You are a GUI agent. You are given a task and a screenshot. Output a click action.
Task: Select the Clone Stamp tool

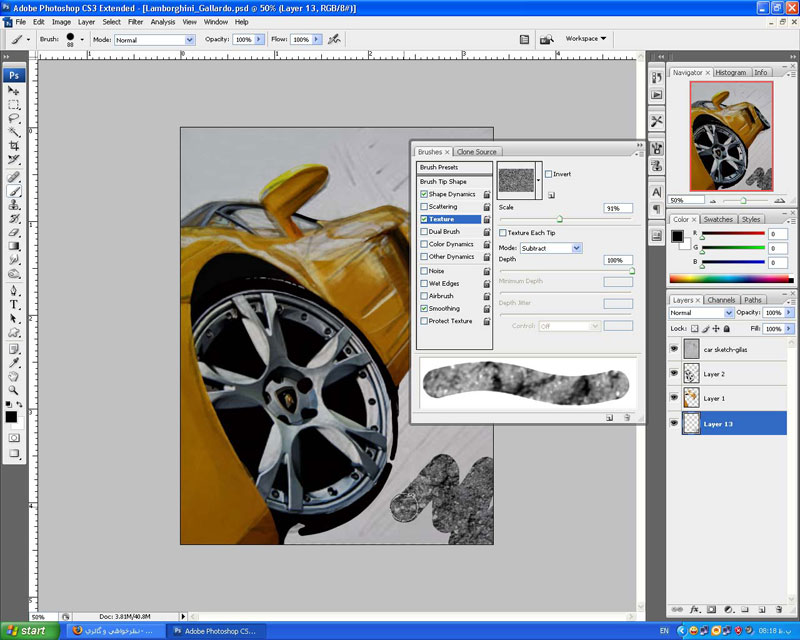coord(14,205)
